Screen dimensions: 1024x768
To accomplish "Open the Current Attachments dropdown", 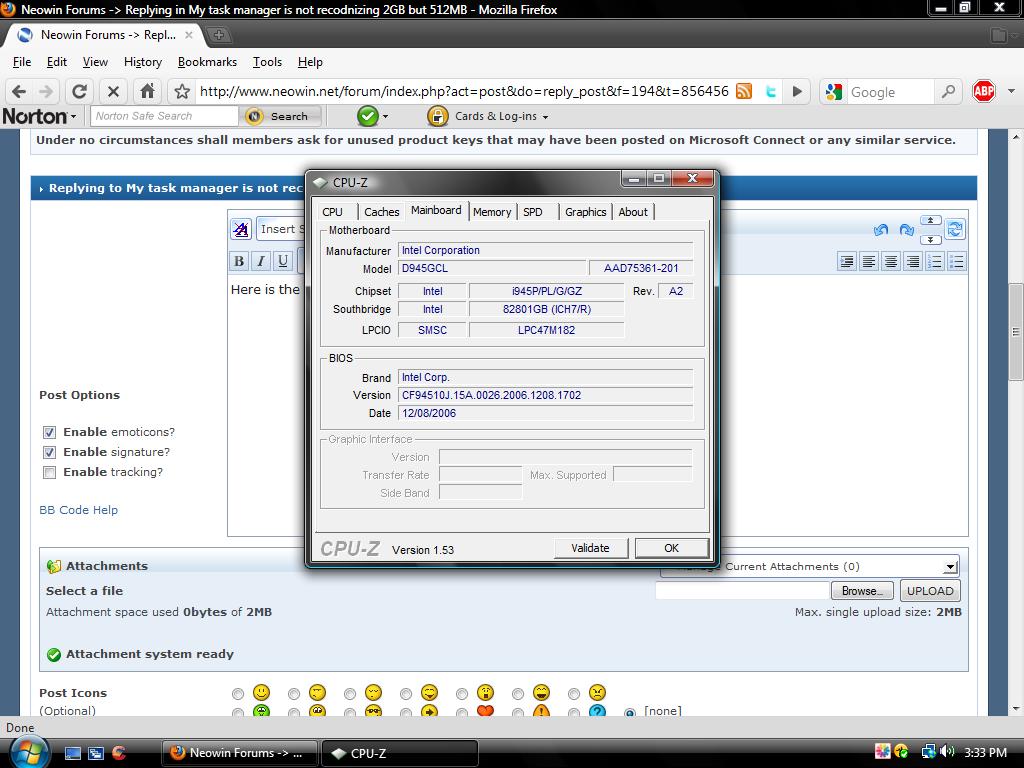I will [x=950, y=566].
